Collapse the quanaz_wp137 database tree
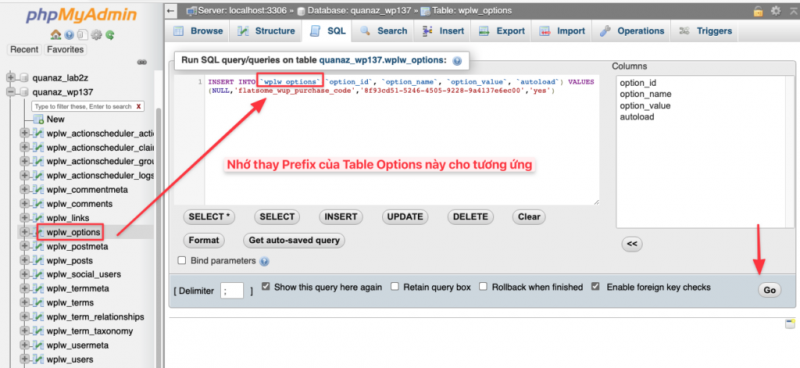Image resolution: width=800 pixels, height=368 pixels. coord(10,92)
